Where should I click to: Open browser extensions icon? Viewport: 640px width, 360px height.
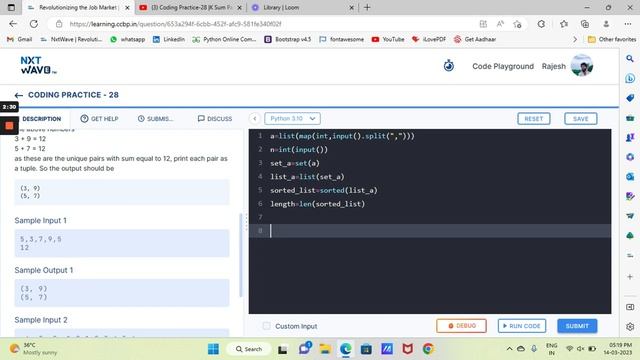541,24
